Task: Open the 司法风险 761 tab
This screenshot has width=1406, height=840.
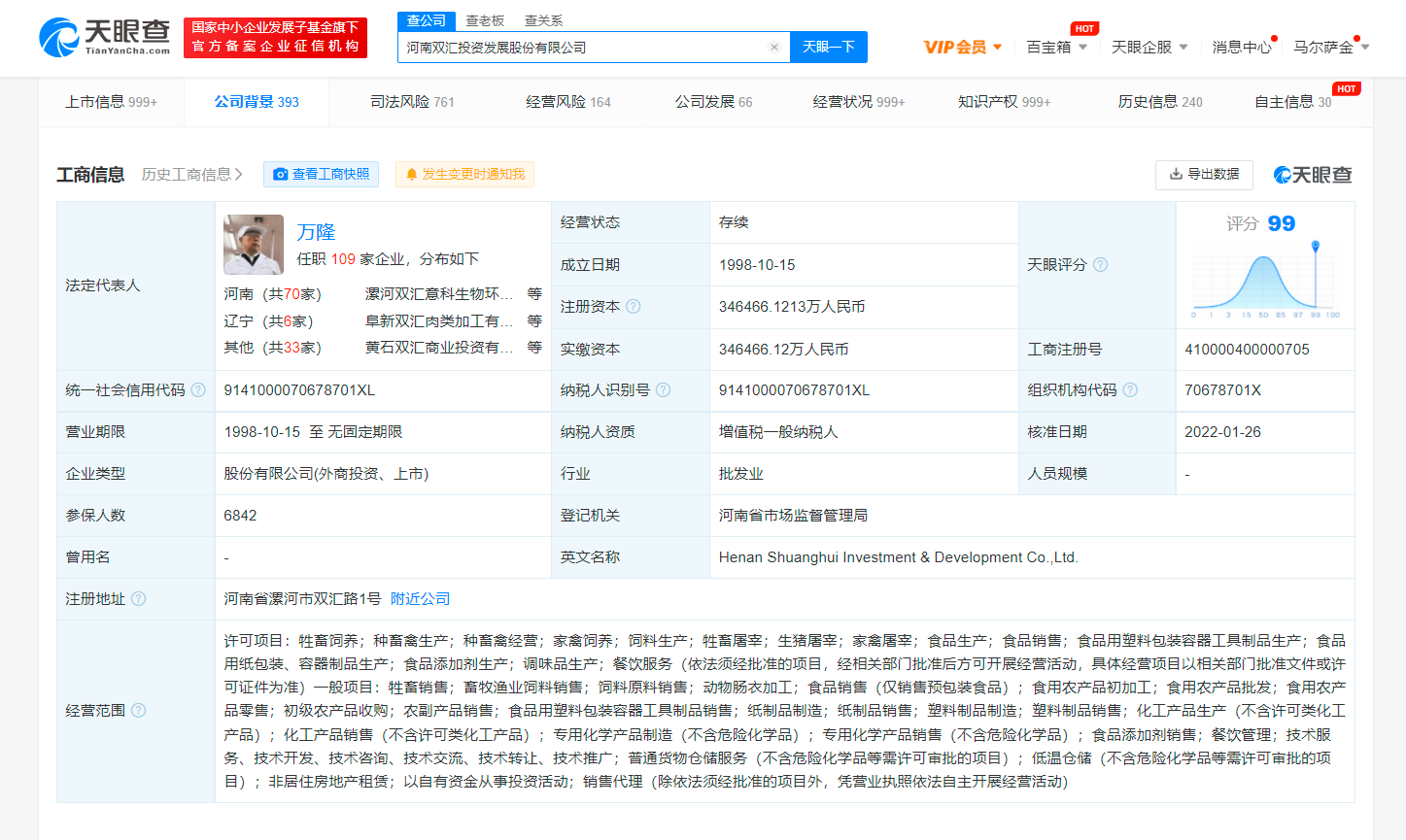Action: 412,101
